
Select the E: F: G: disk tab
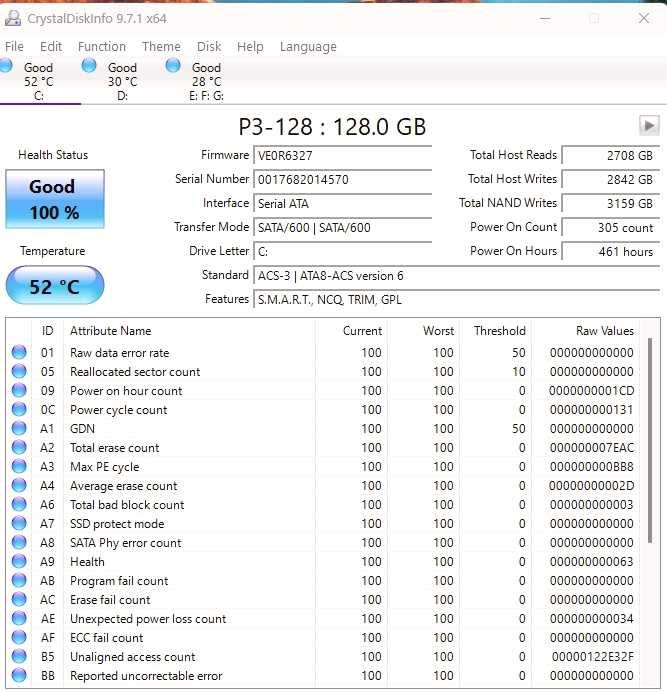(x=206, y=82)
